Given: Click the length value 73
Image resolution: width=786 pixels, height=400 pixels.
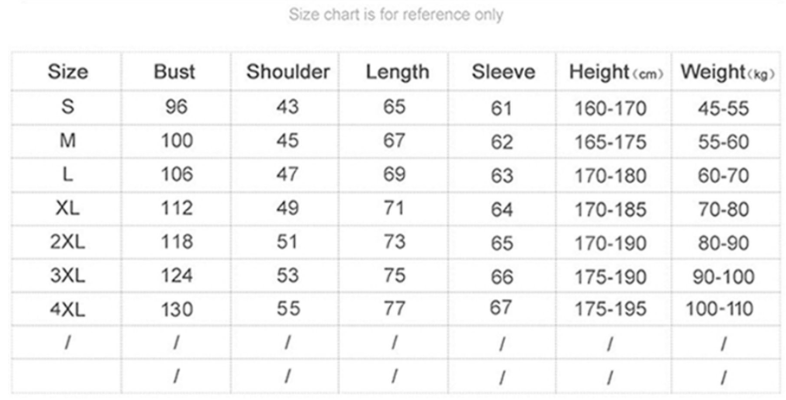Looking at the screenshot, I should 394,242.
